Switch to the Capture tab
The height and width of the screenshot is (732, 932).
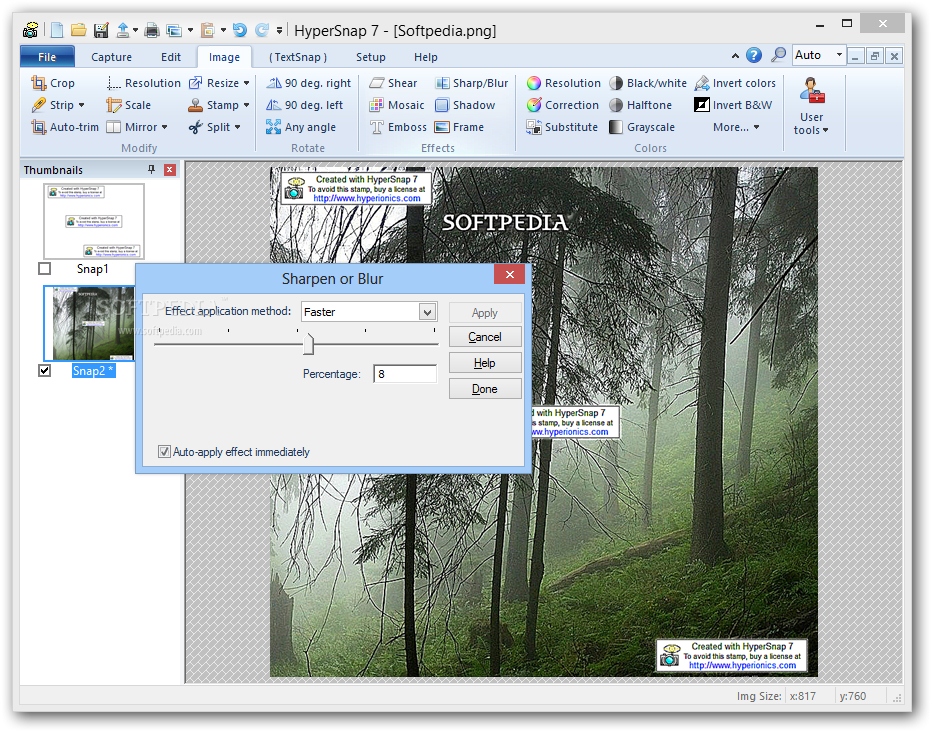click(112, 57)
